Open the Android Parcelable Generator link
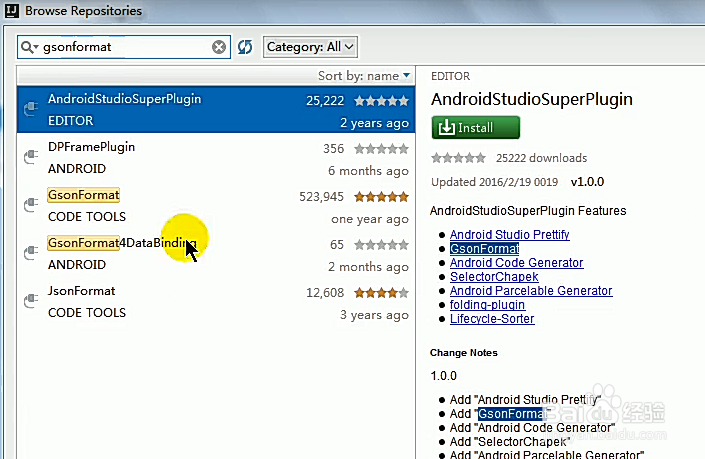705x459 pixels. pos(531,290)
